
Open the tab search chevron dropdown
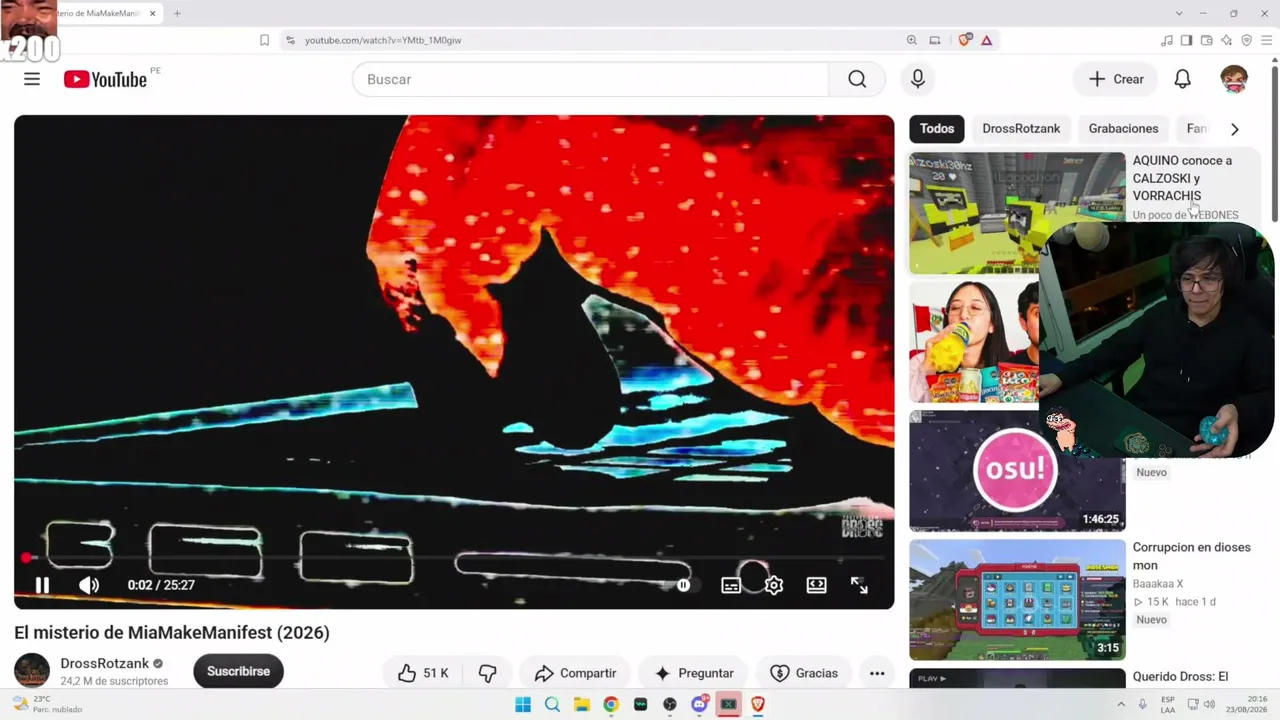click(x=1179, y=13)
